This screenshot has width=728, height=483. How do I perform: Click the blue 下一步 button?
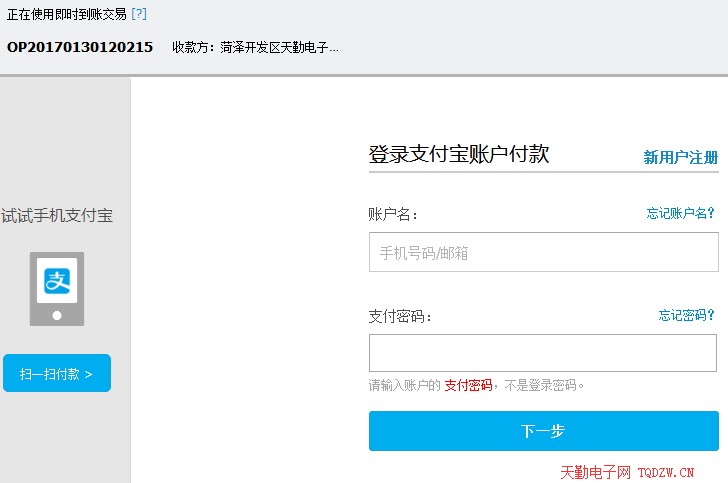pyautogui.click(x=544, y=431)
